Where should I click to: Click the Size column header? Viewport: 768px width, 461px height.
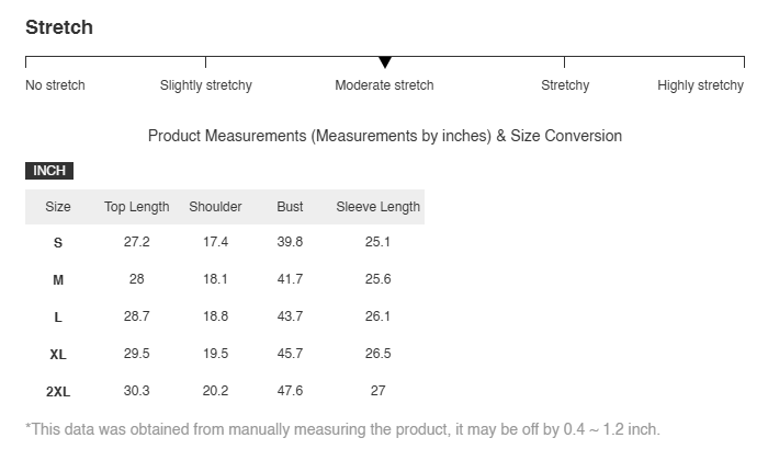pyautogui.click(x=58, y=207)
